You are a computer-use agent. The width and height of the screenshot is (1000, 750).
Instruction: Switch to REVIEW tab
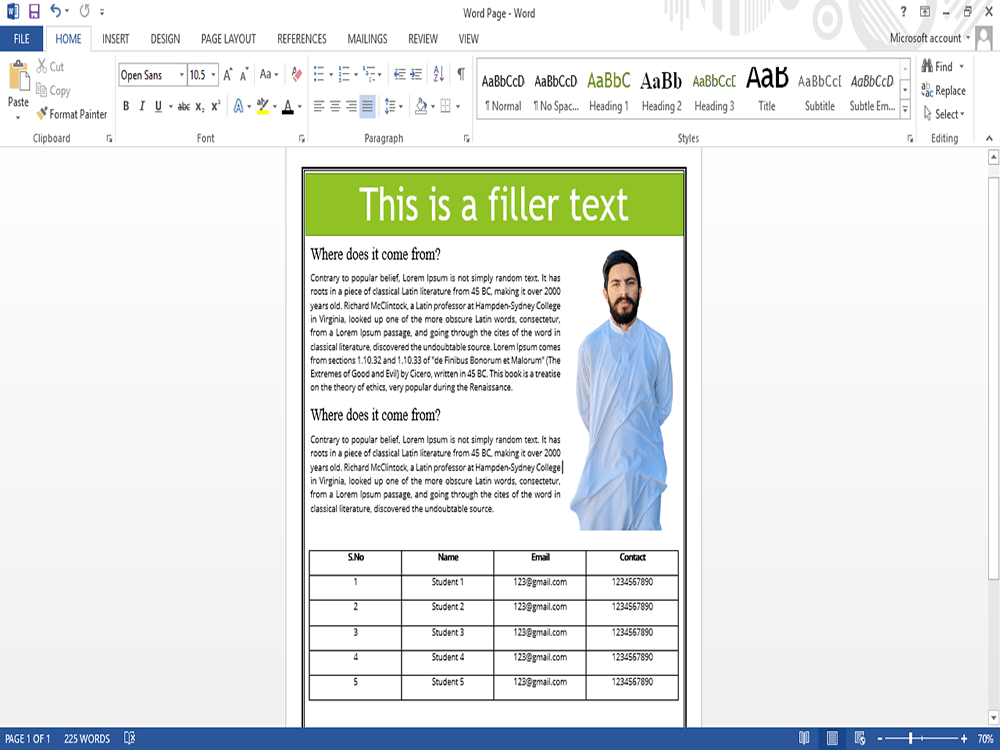(423, 39)
